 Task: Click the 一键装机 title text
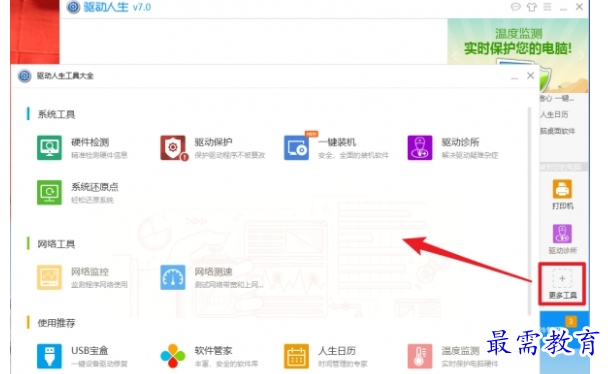[337, 142]
